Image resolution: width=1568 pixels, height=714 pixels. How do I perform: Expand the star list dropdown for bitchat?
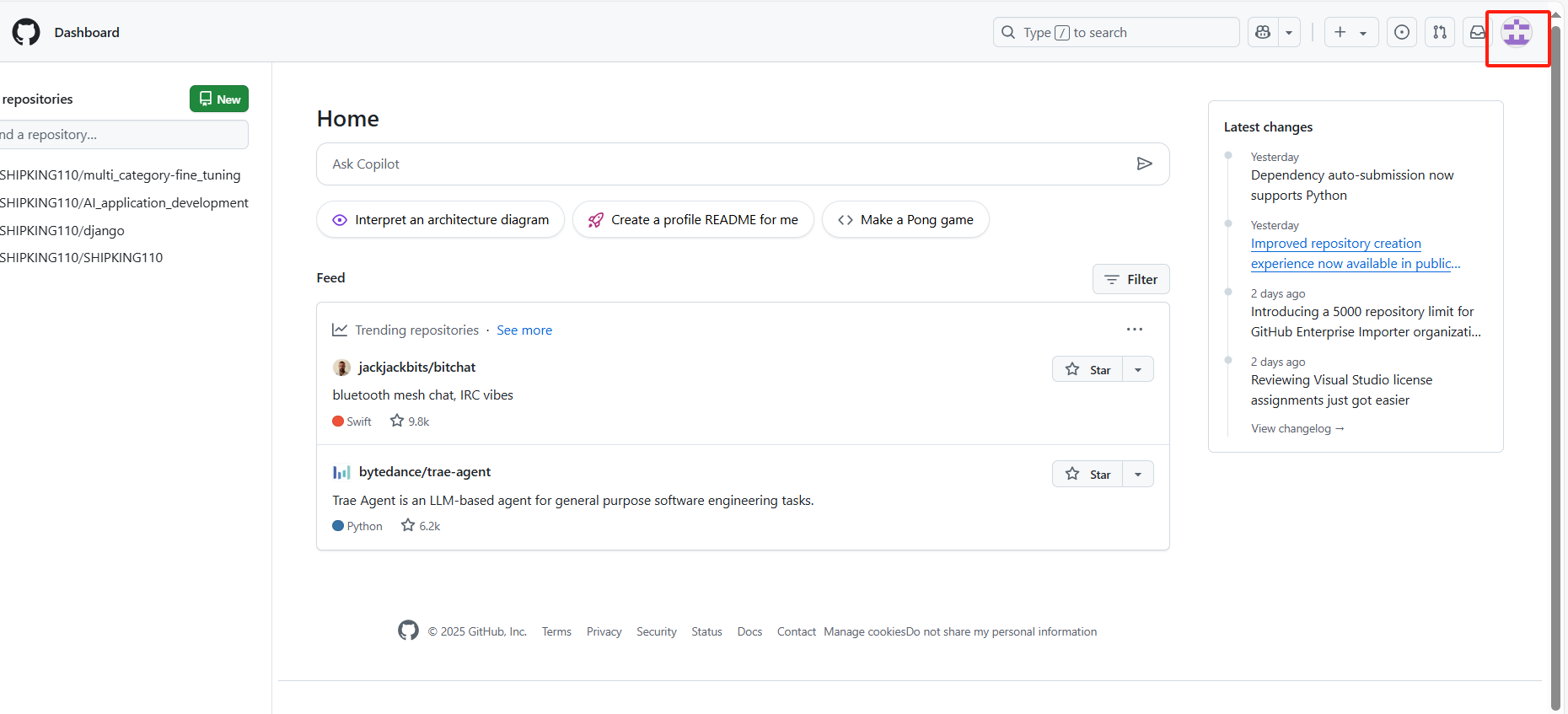point(1138,369)
